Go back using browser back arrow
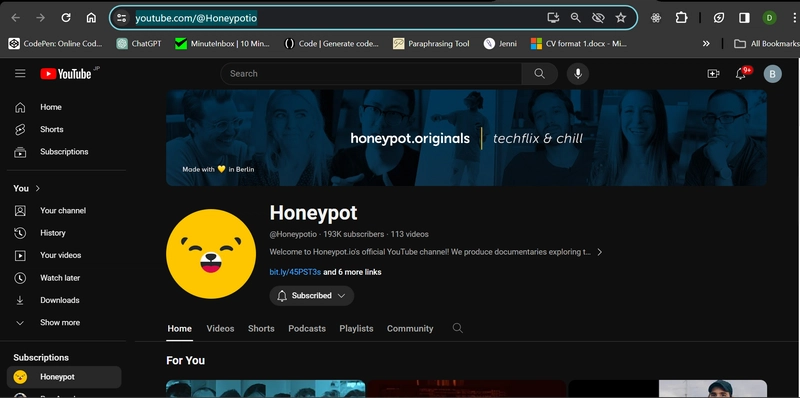The width and height of the screenshot is (800, 398). (x=16, y=18)
